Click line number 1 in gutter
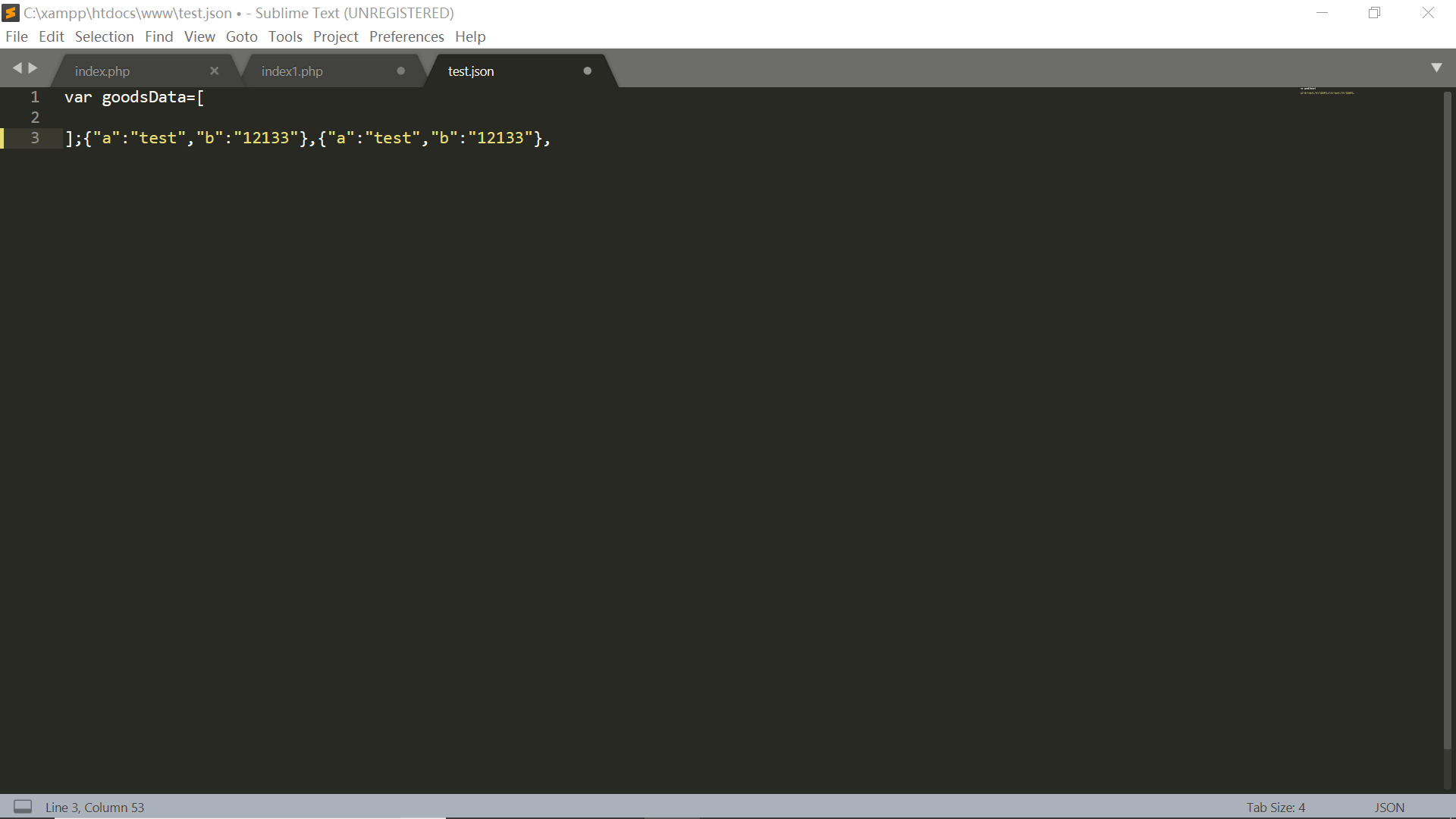 35,97
